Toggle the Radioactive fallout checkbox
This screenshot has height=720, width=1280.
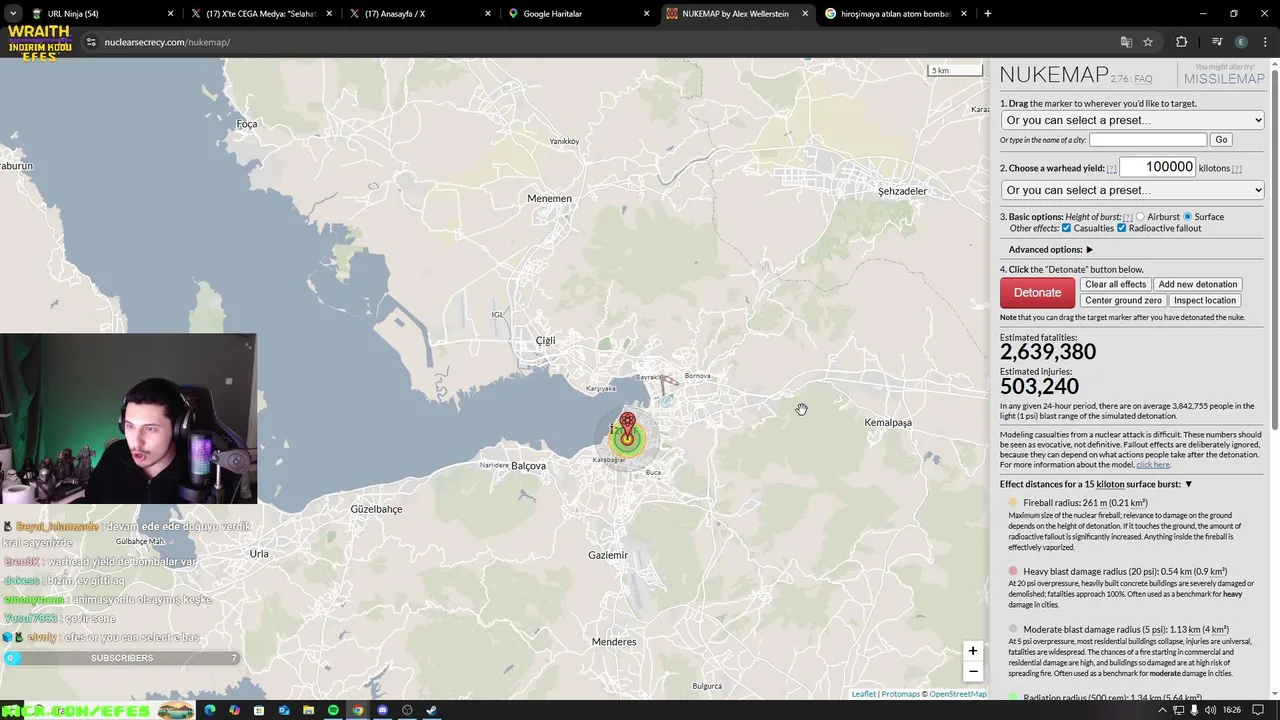(1121, 228)
